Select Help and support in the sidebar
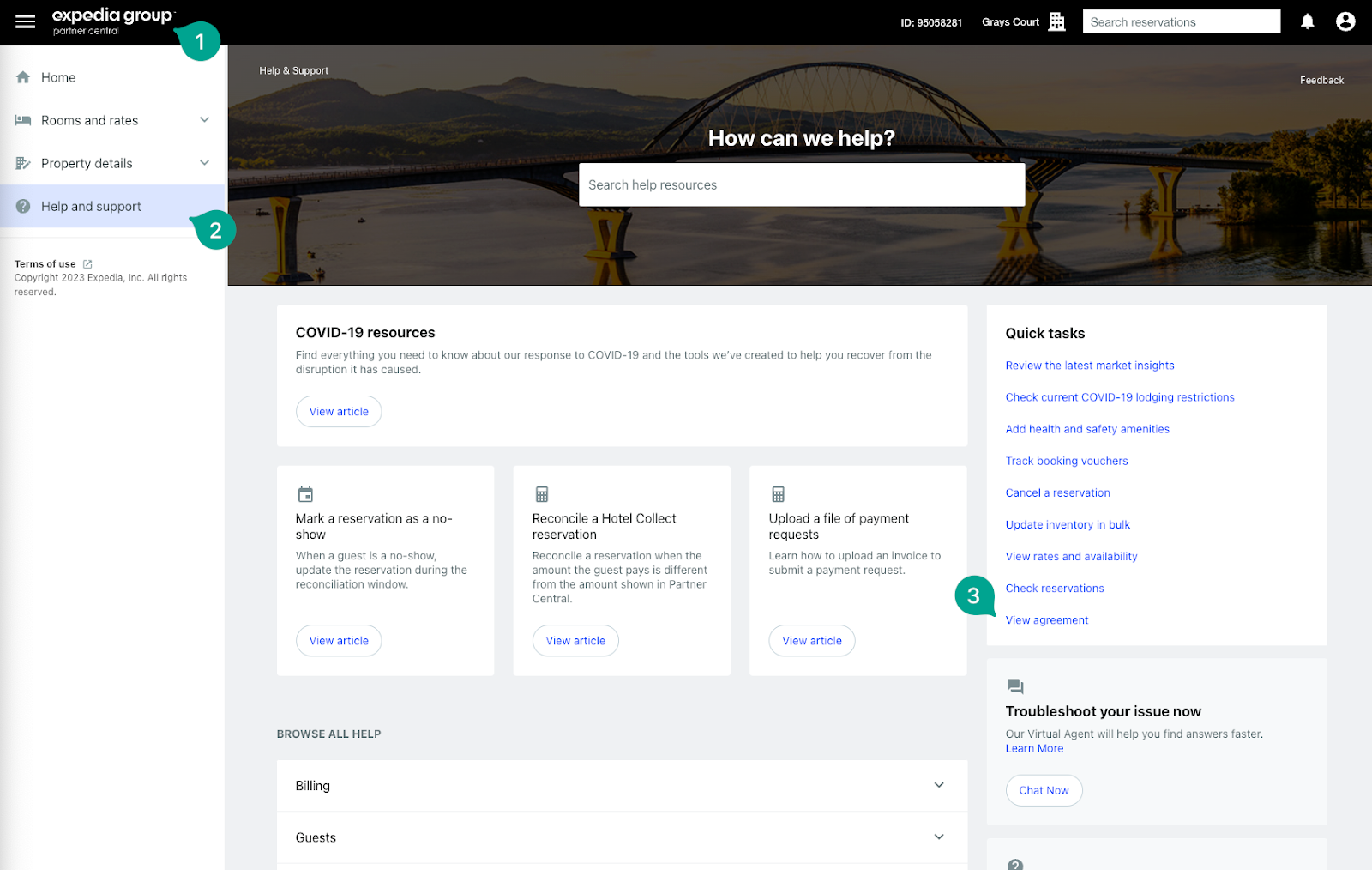The image size is (1372, 870). 112,206
